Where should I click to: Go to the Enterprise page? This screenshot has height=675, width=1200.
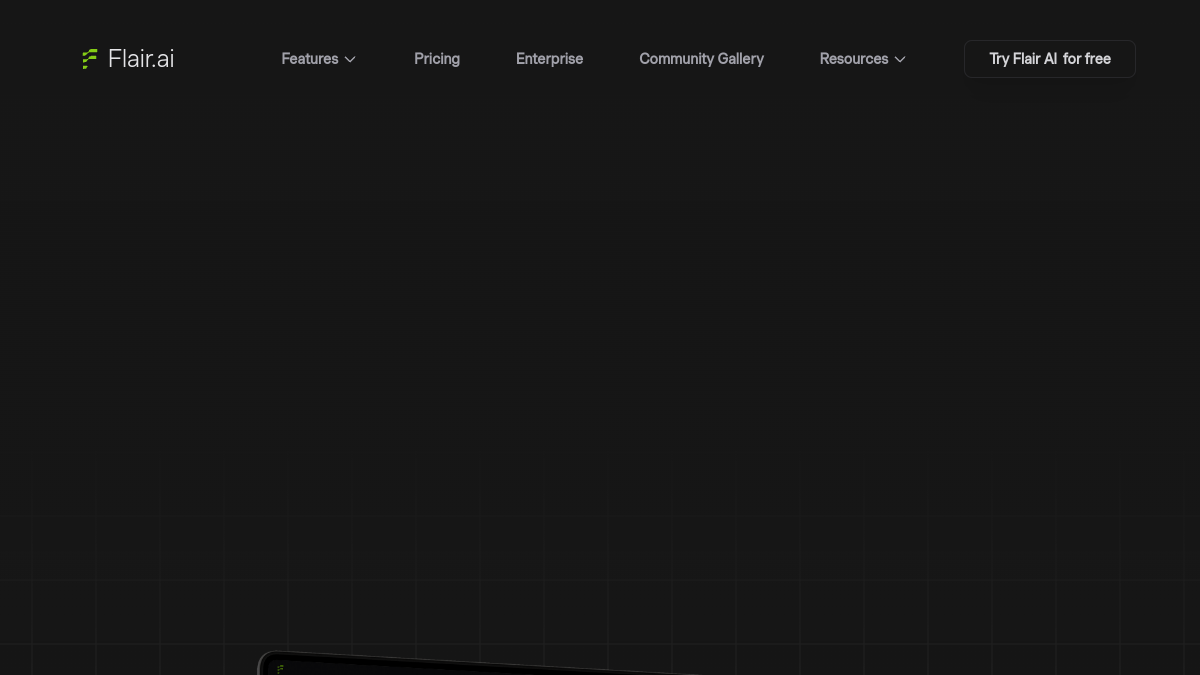coord(549,59)
